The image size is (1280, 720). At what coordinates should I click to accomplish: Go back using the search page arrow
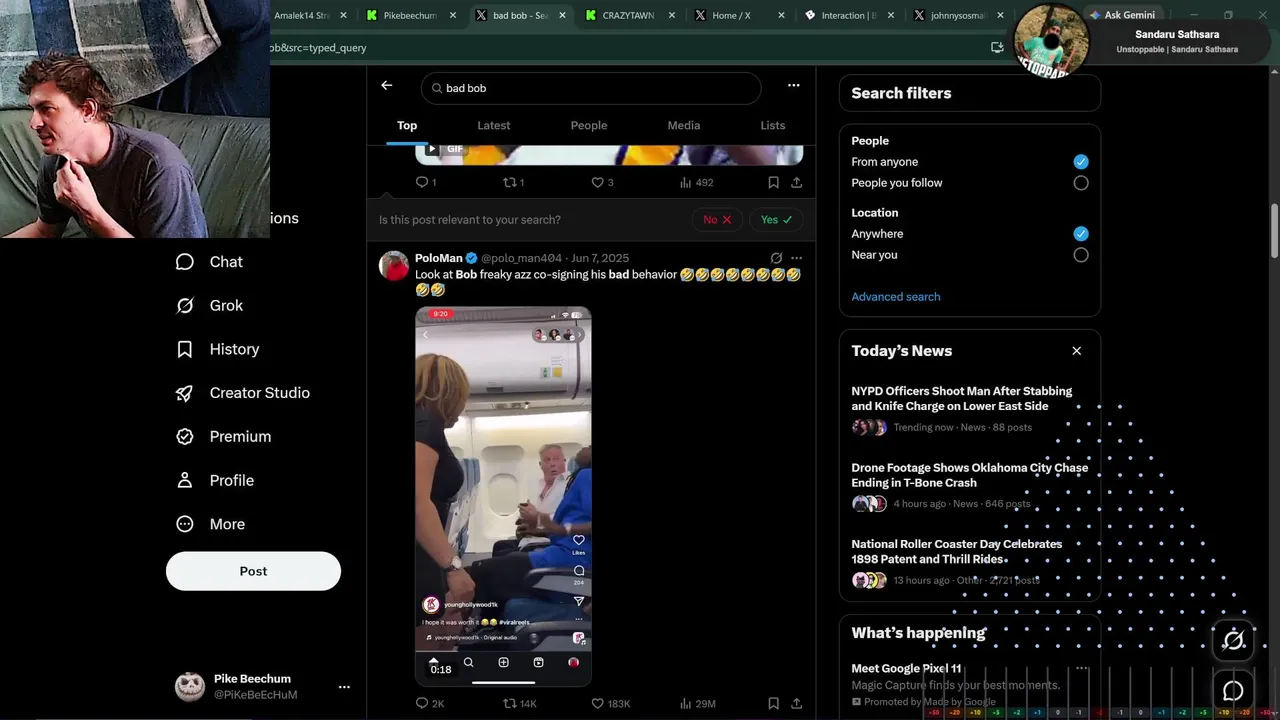coord(386,86)
